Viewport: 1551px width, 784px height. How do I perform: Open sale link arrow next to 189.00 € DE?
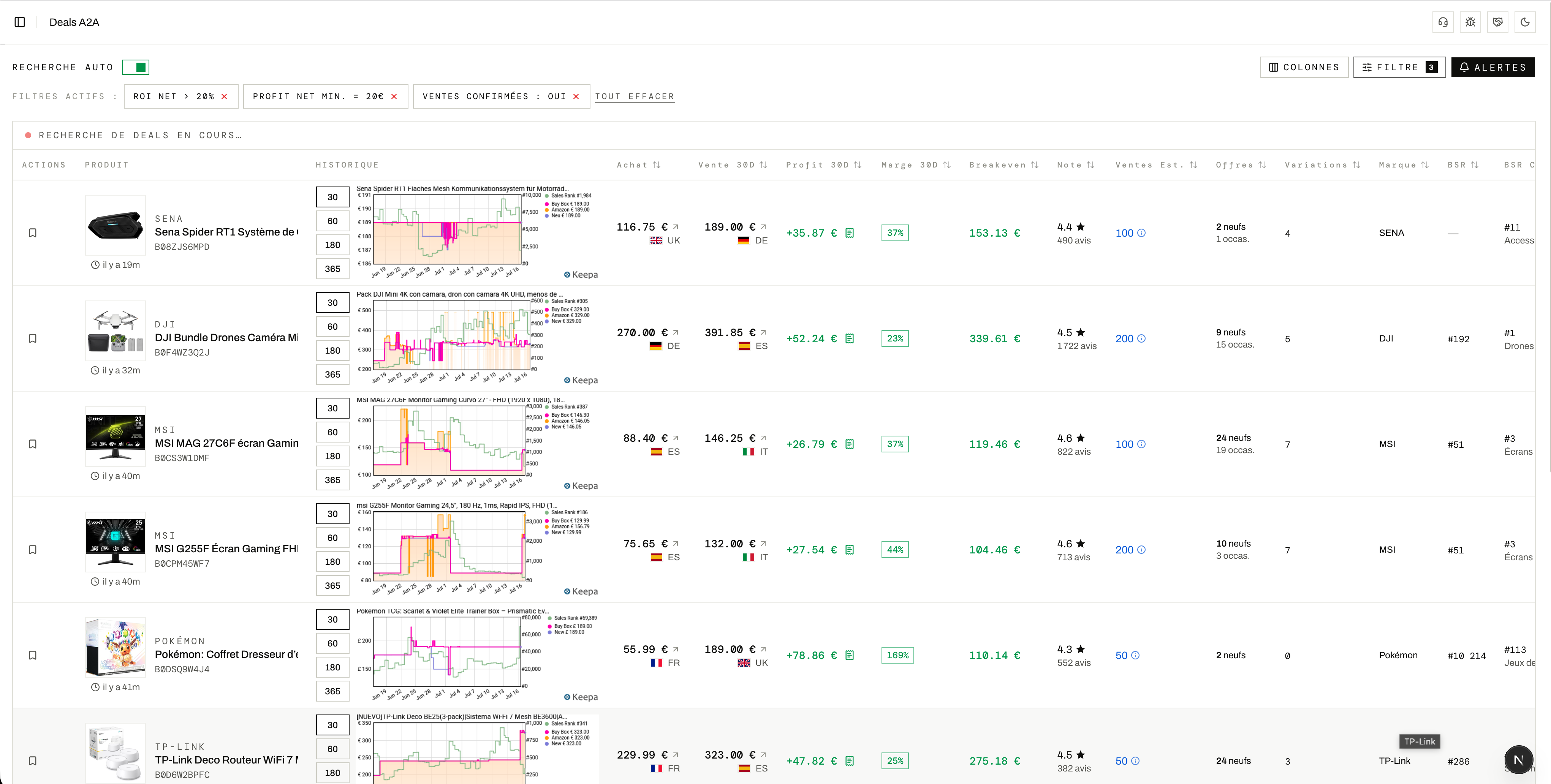763,227
